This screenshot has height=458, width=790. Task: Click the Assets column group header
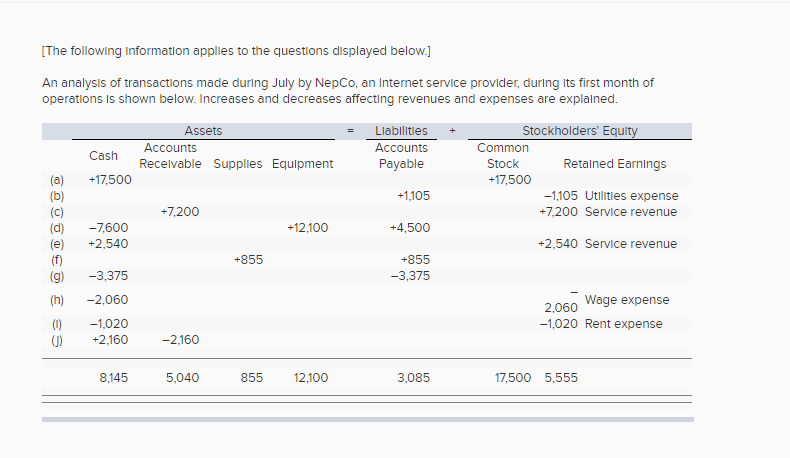tap(203, 131)
